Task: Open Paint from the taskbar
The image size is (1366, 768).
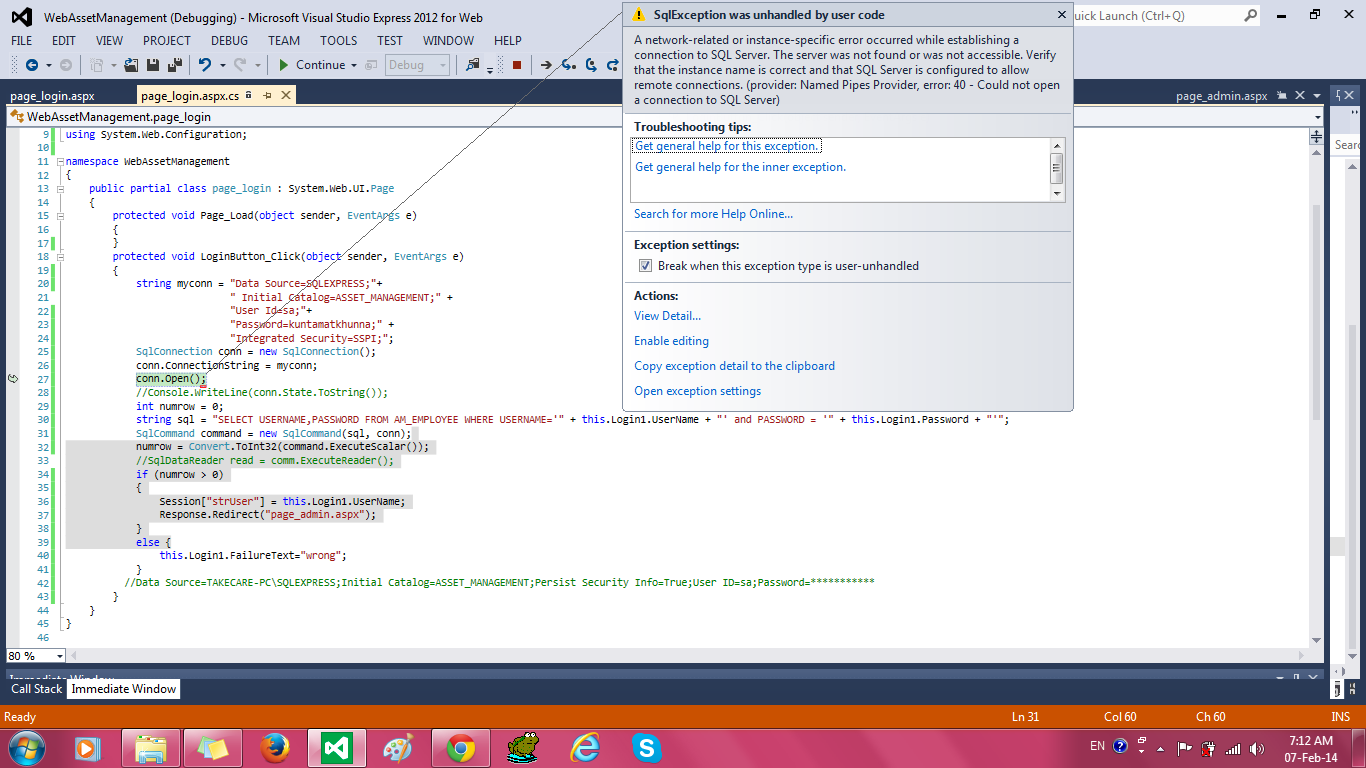Action: (x=398, y=747)
